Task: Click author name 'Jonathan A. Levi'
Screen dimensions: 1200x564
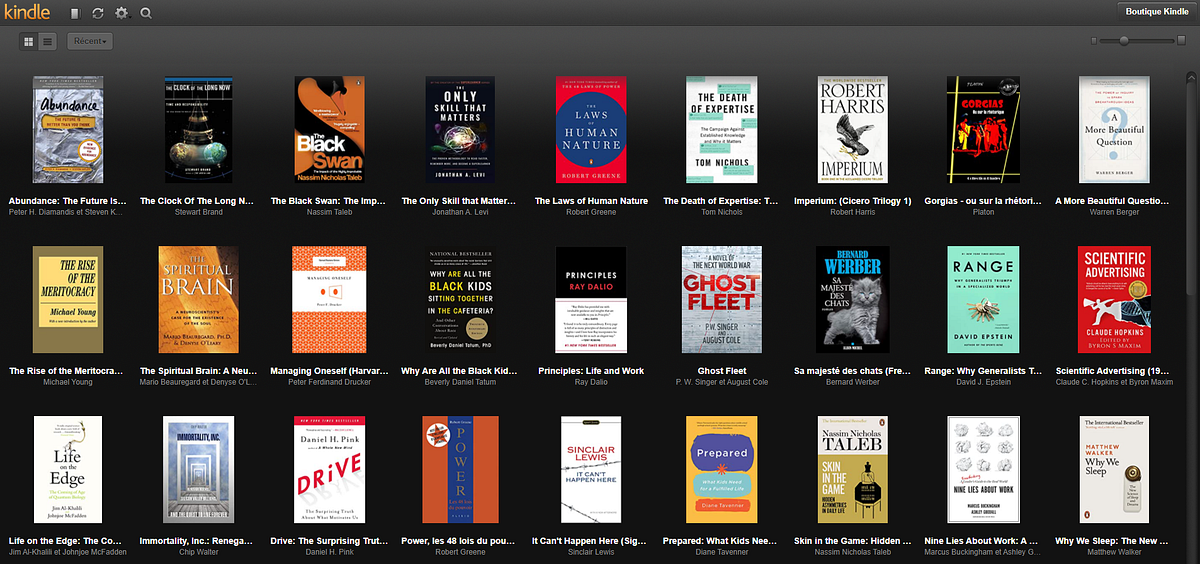Action: 460,213
